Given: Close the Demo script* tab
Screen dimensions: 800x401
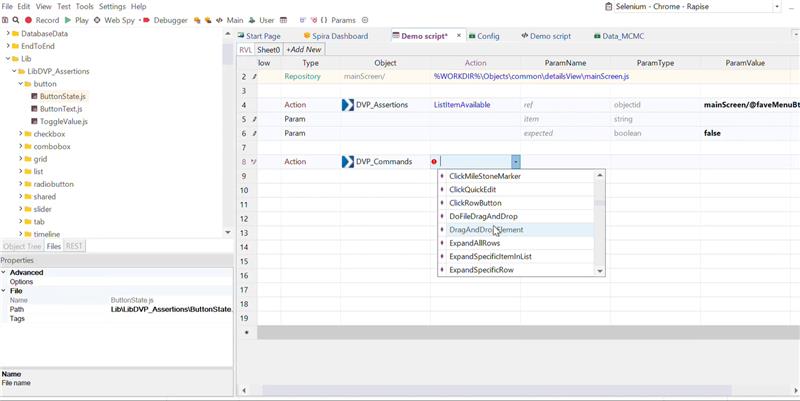Looking at the screenshot, I should 459,36.
